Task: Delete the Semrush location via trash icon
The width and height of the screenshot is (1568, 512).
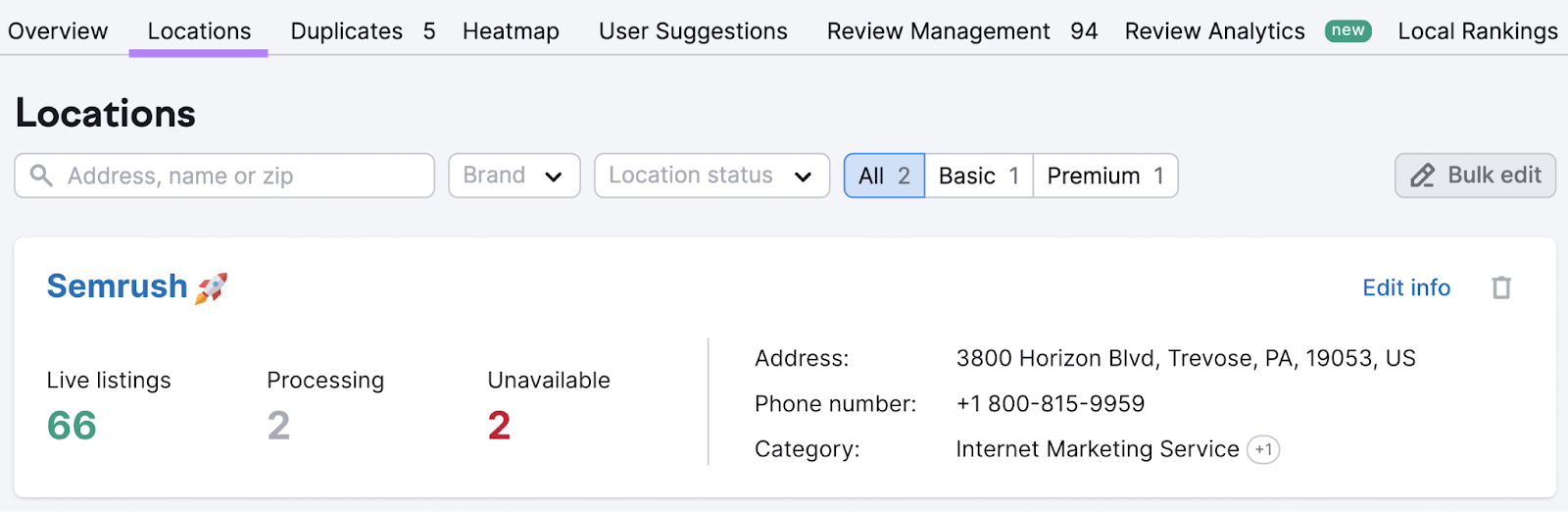Action: (x=1500, y=287)
